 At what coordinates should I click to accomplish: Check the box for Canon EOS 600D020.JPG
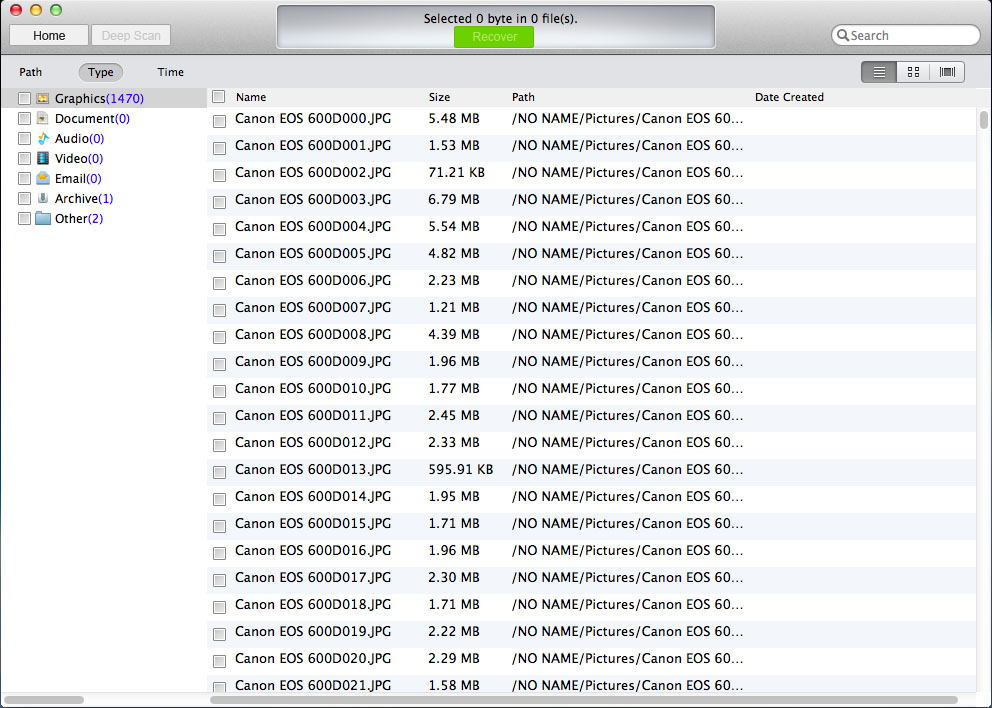(x=220, y=661)
